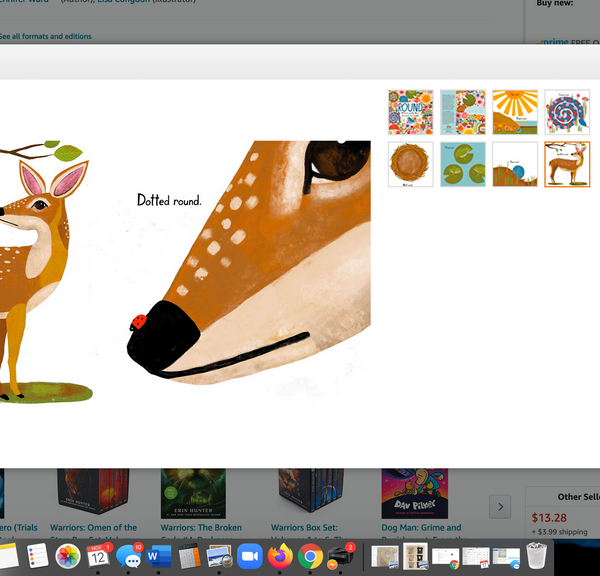Restore the first minimized Preview window

(385, 557)
